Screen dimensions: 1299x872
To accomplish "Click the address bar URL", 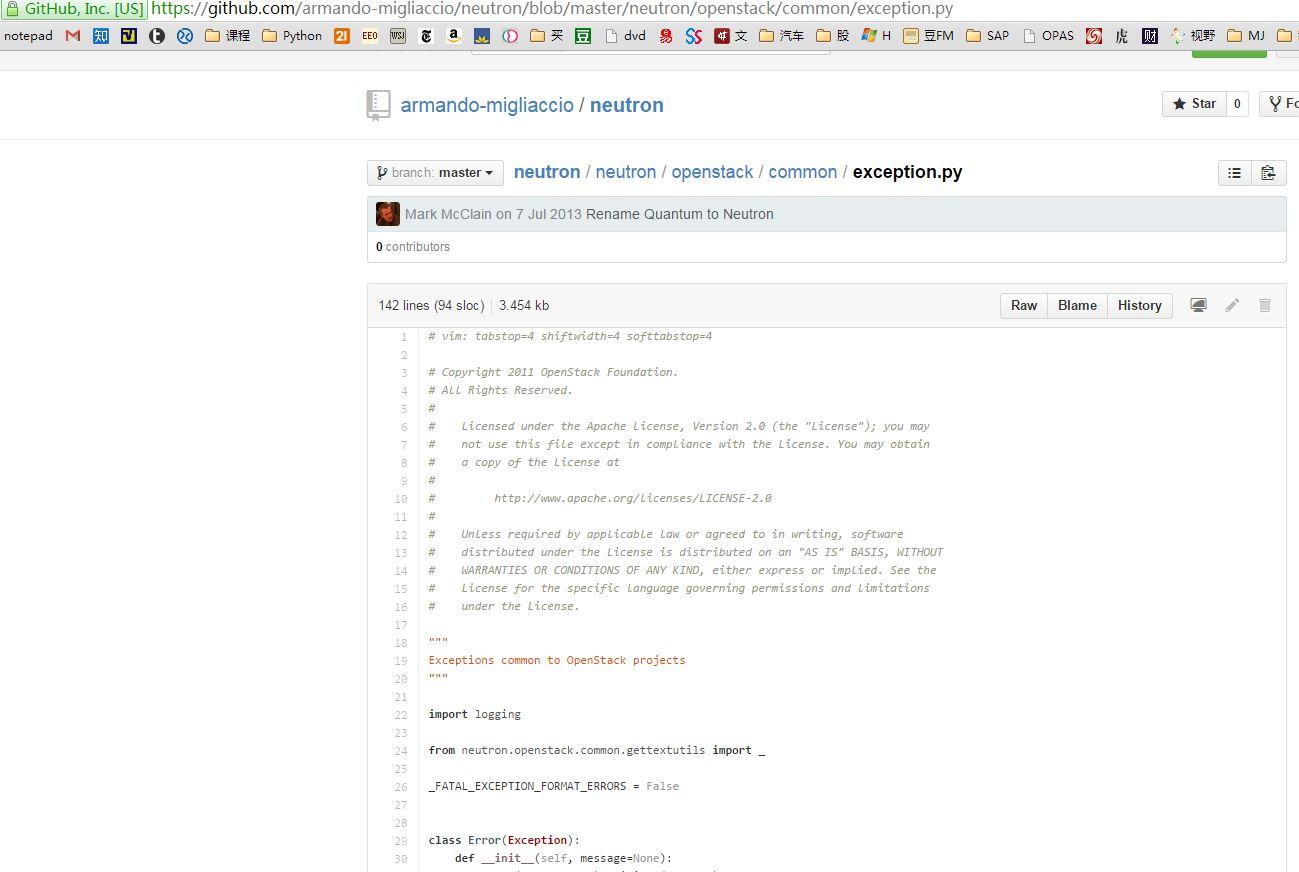I will tap(552, 9).
